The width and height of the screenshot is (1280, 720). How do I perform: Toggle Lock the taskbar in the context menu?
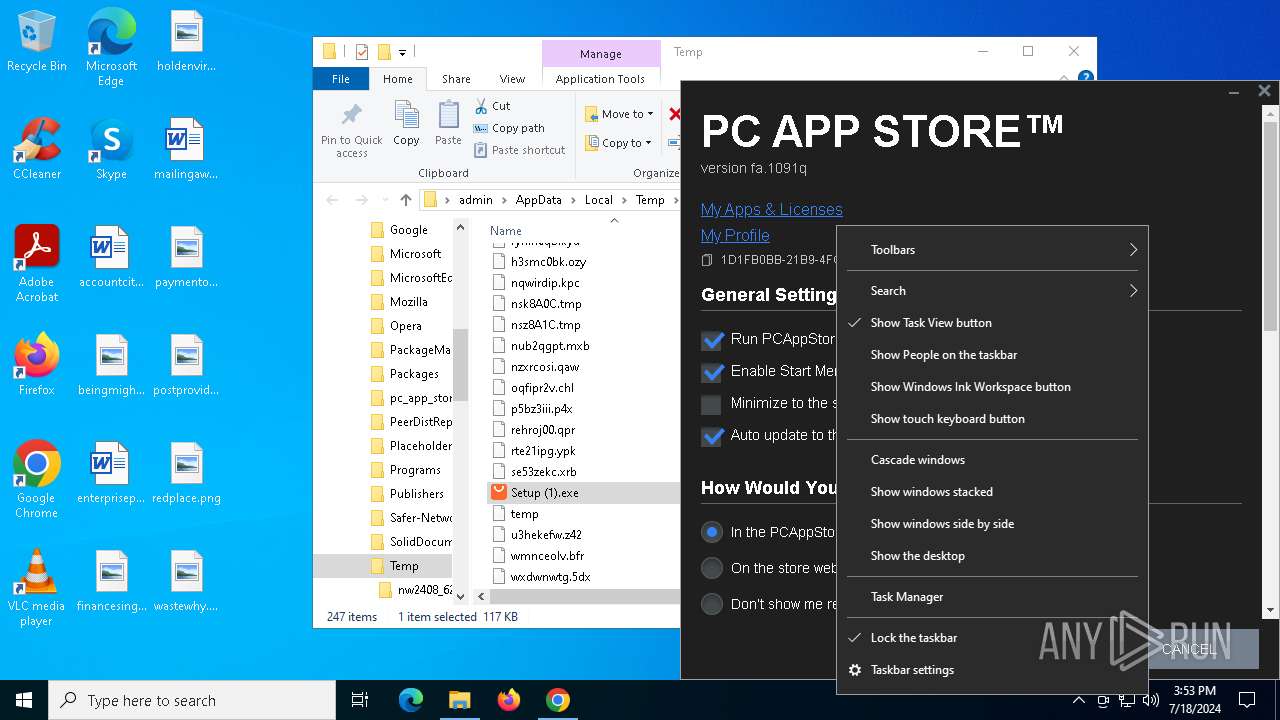[x=992, y=638]
